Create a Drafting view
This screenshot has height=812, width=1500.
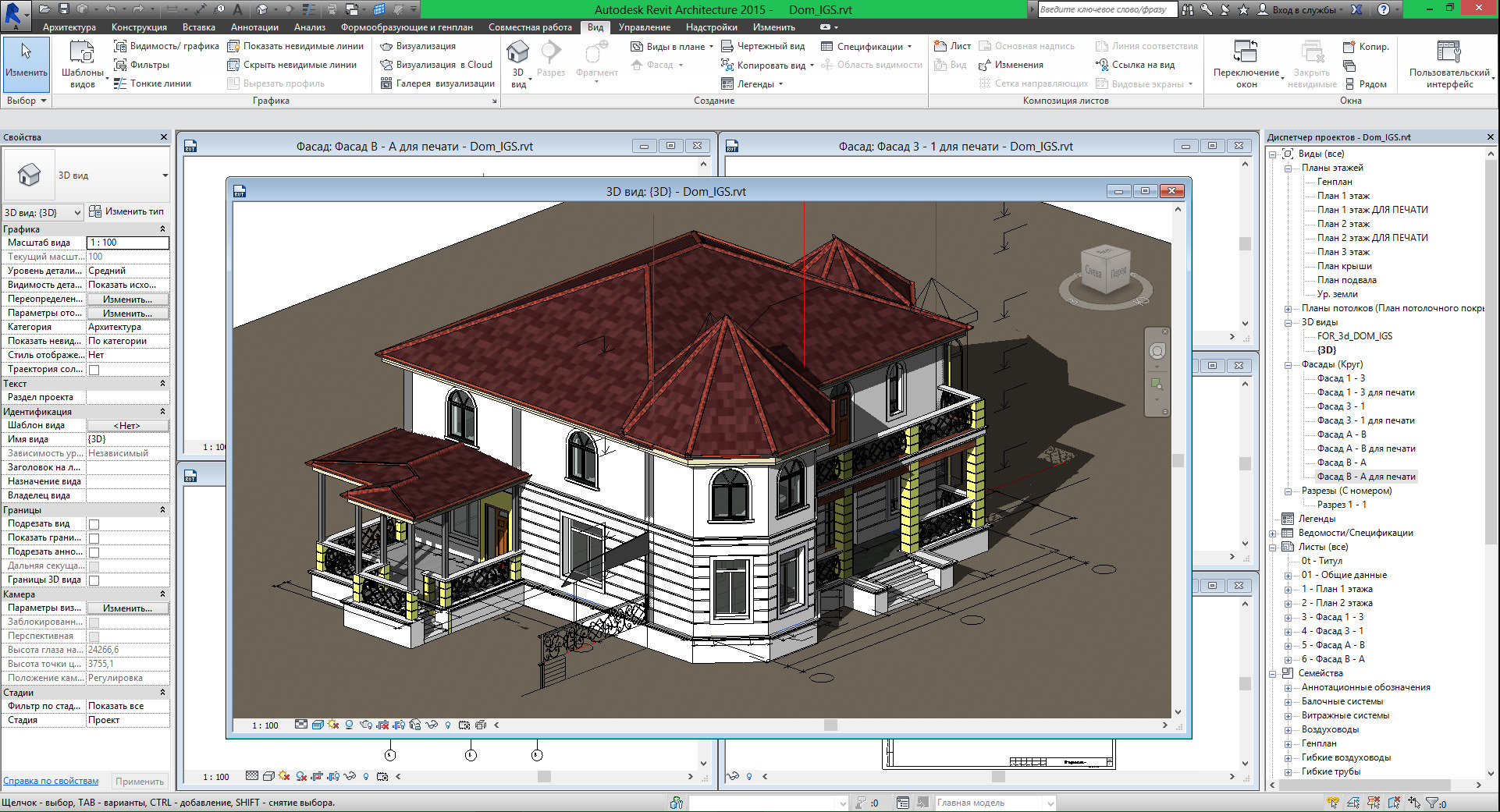coord(762,46)
